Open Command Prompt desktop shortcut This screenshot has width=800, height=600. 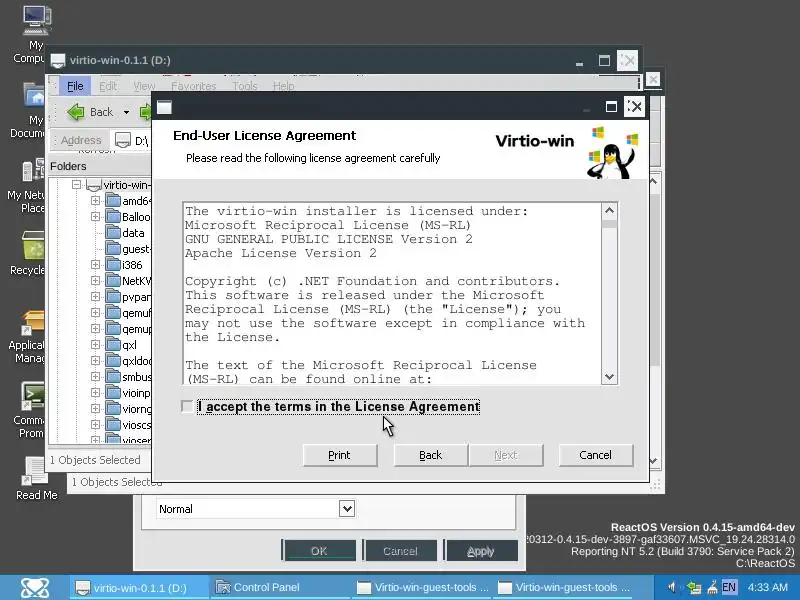33,396
